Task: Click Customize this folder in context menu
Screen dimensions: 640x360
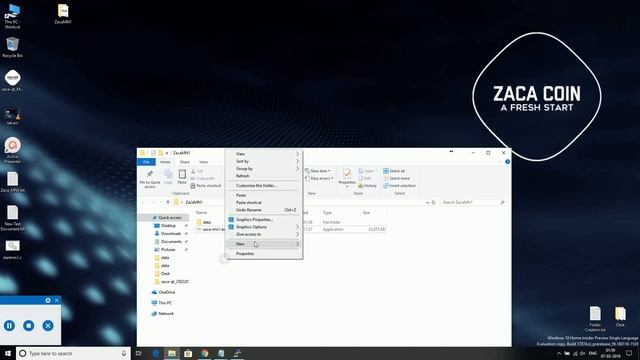Action: (264, 186)
